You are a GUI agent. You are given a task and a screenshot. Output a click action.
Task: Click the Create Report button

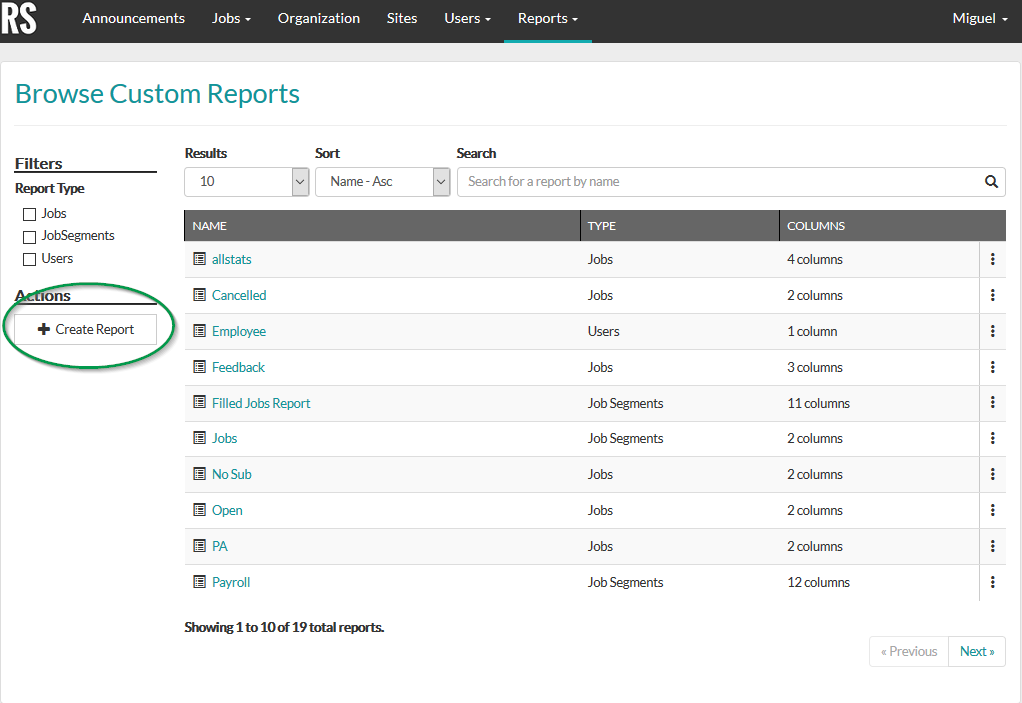pyautogui.click(x=85, y=328)
